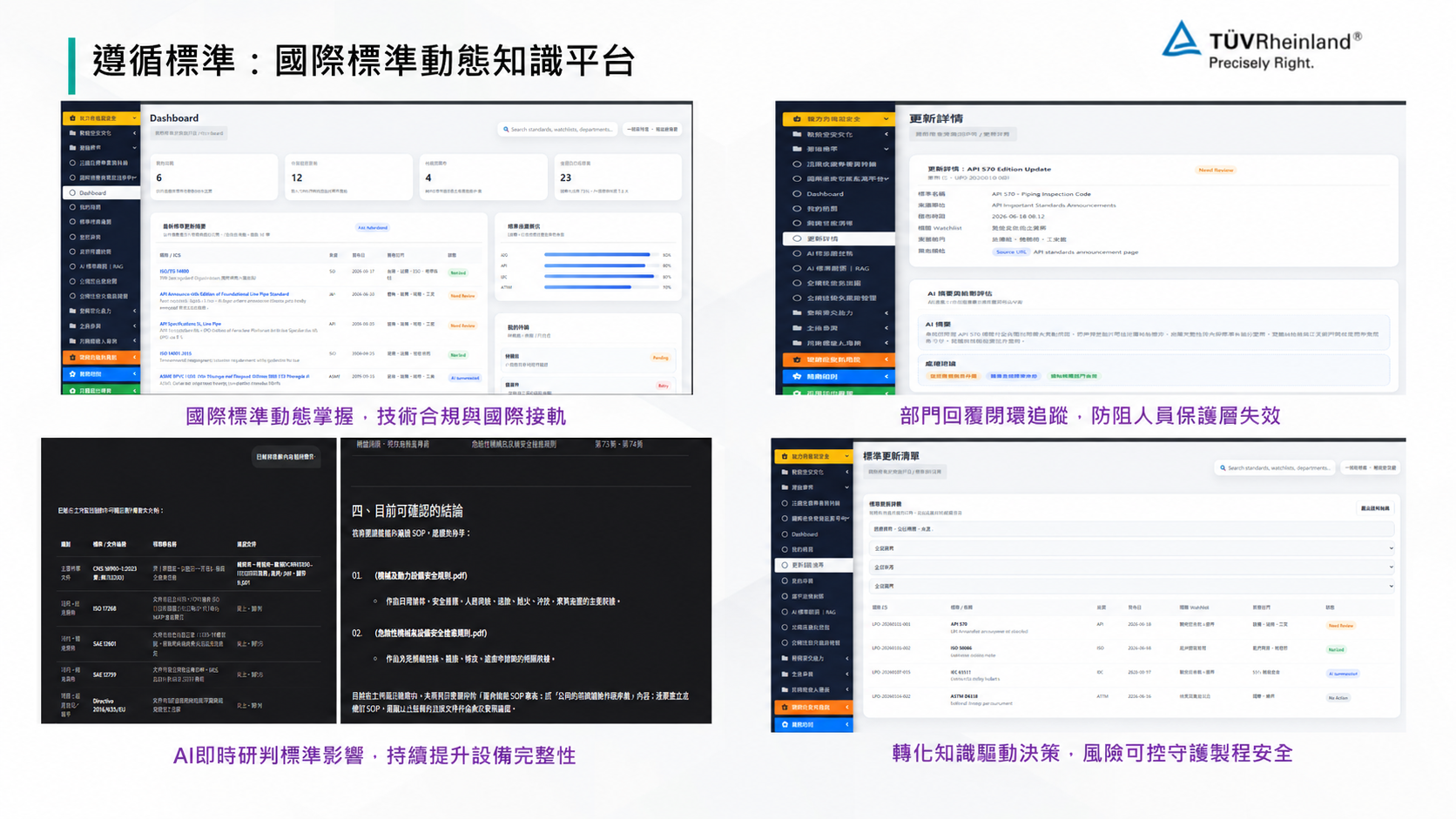Click the green sidebar section icon in Dashboard screenshot
1456x819 pixels.
pos(72,391)
